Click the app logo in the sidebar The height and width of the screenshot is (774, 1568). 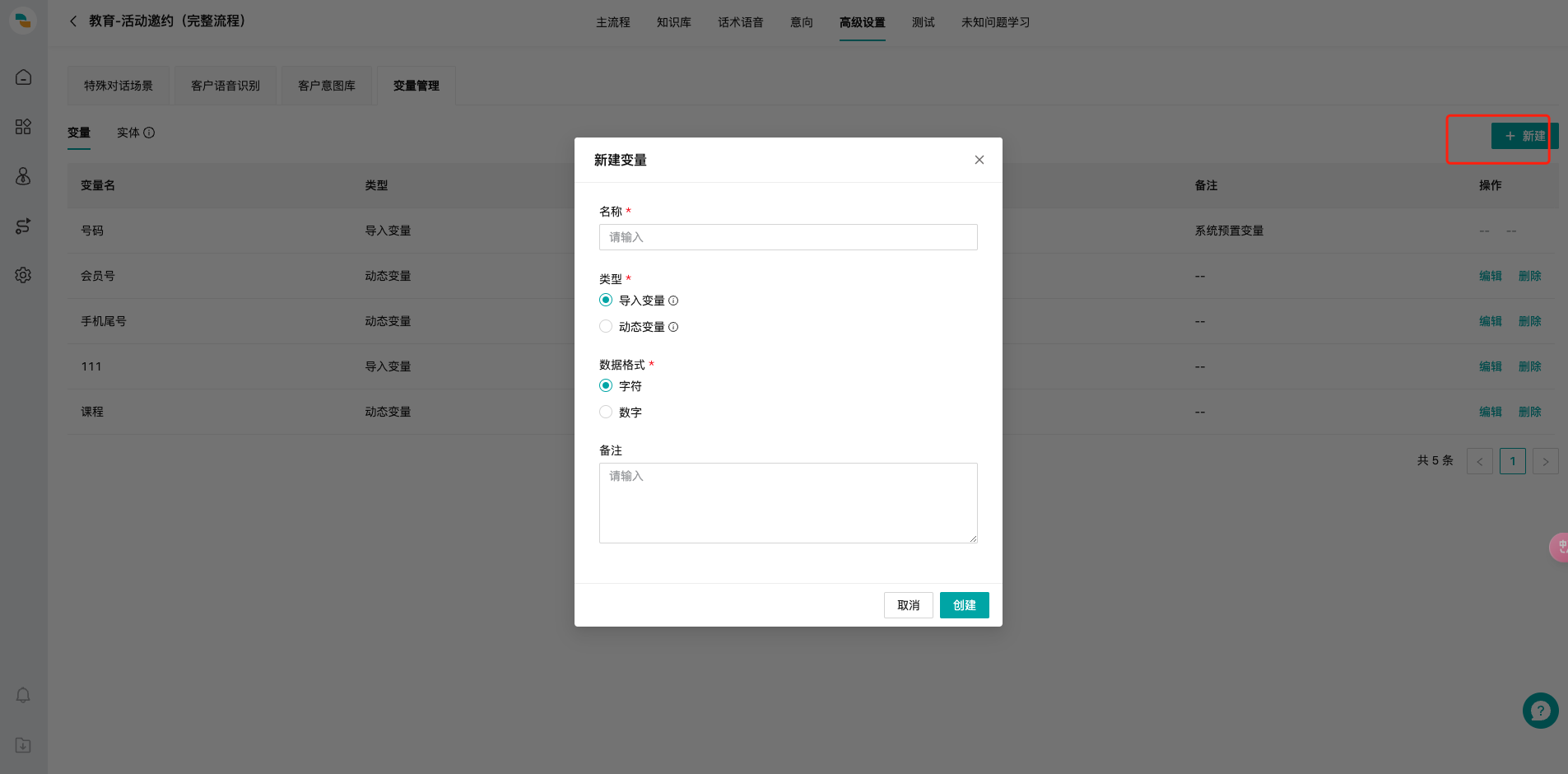pyautogui.click(x=23, y=21)
